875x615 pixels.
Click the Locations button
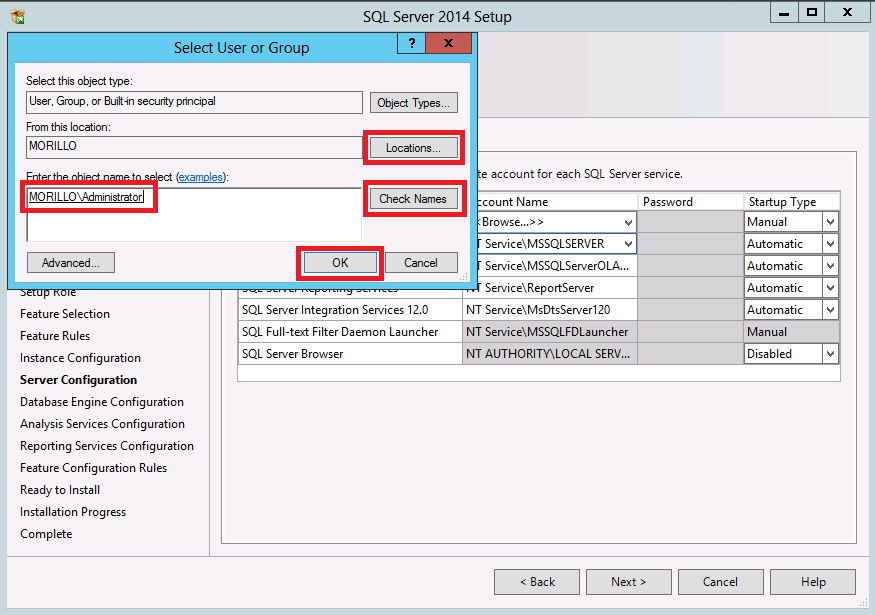tap(414, 148)
